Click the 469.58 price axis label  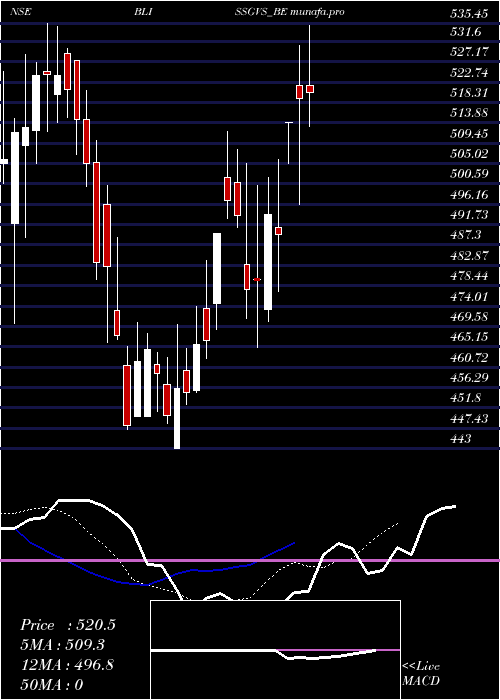[469, 317]
